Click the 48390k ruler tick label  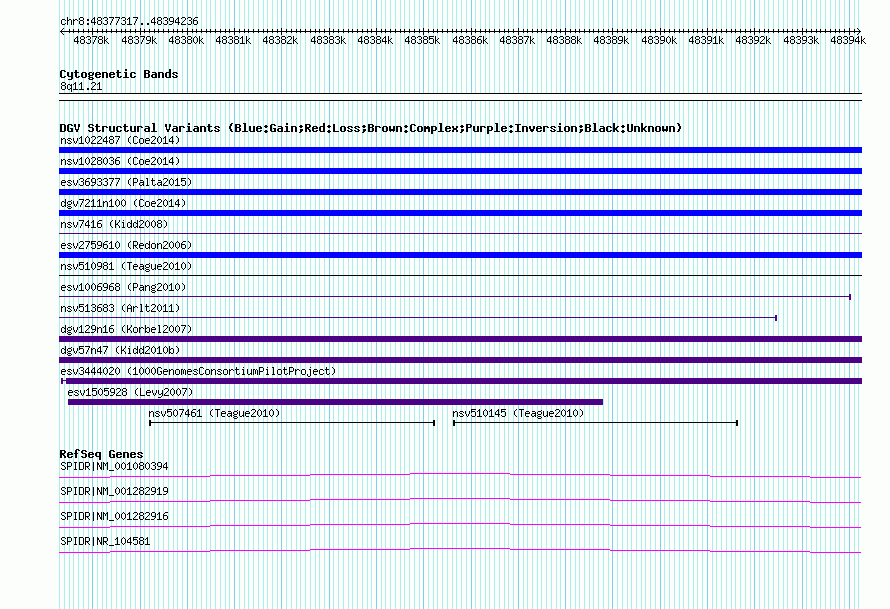click(x=658, y=40)
